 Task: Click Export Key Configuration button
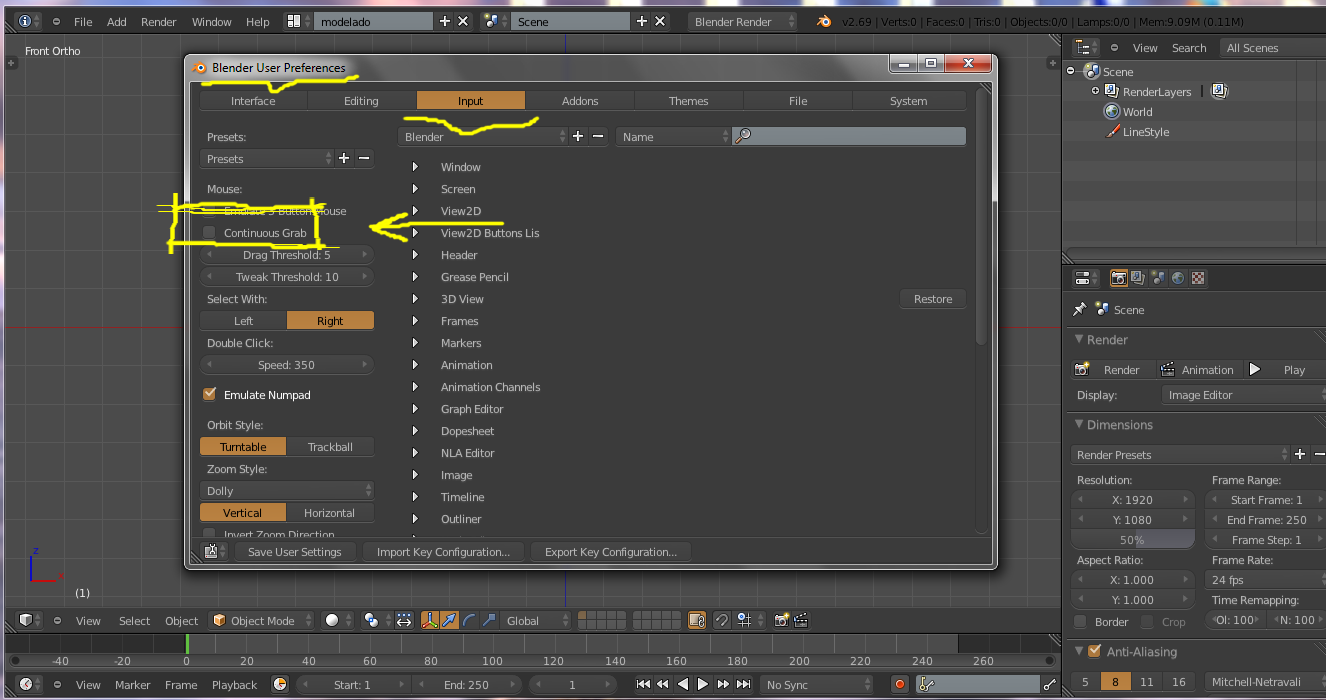coord(611,552)
